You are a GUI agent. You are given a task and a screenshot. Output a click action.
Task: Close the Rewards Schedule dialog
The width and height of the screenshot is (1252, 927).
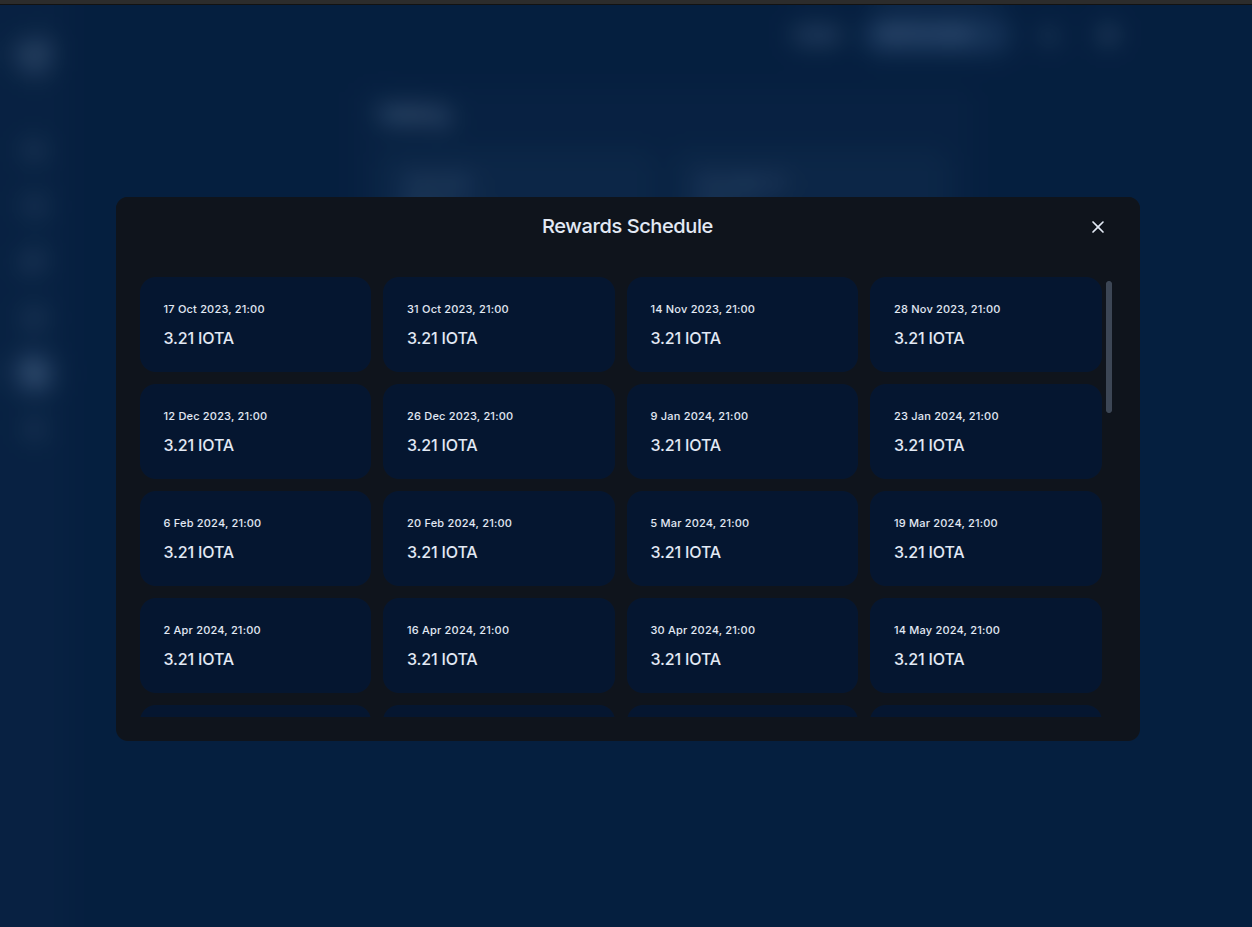pyautogui.click(x=1097, y=227)
